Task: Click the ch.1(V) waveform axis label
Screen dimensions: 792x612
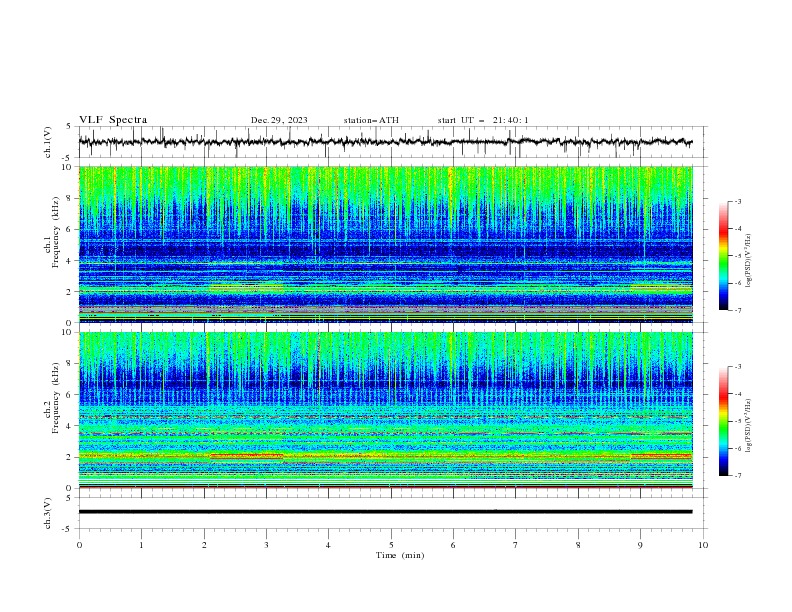Action: point(48,142)
